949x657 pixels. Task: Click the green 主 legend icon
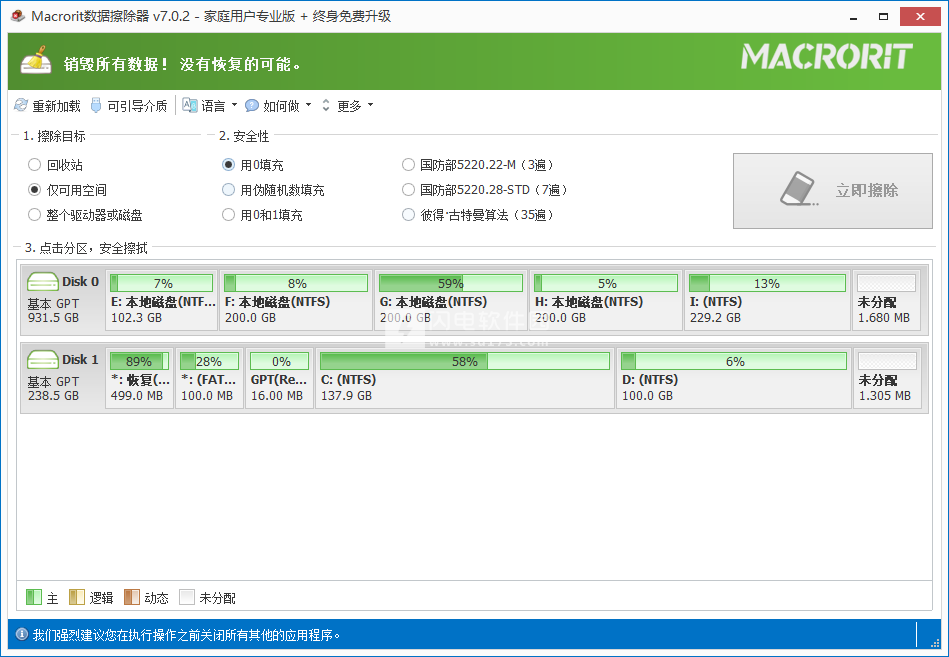click(34, 597)
